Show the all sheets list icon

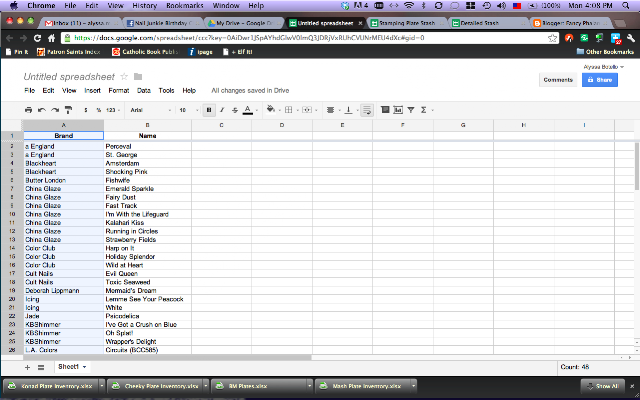[41, 367]
